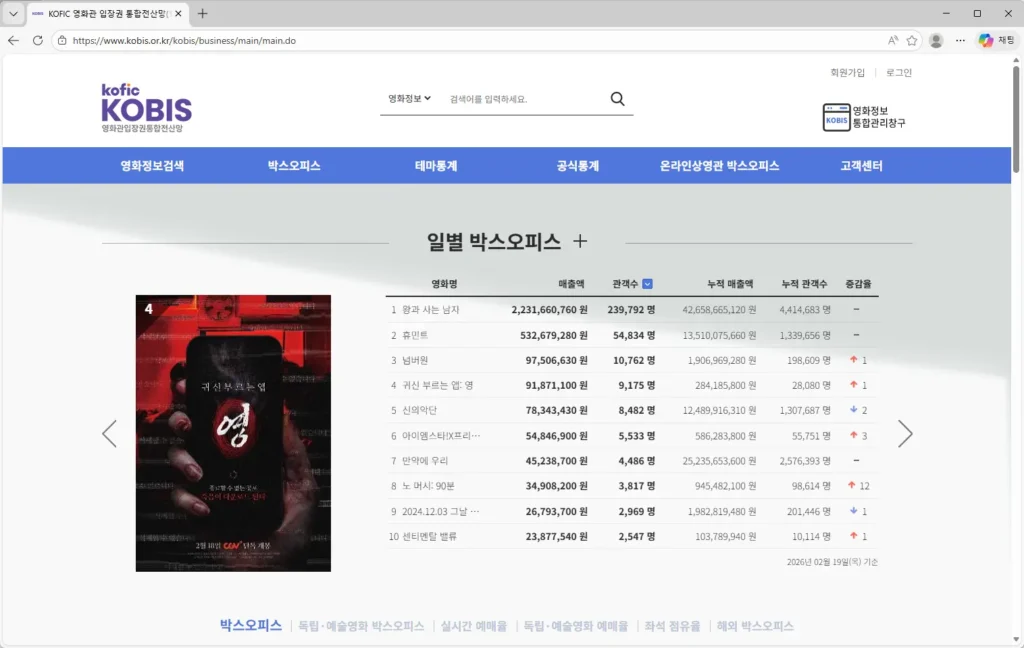
Task: Click the movie poster thumbnail
Action: tap(233, 433)
